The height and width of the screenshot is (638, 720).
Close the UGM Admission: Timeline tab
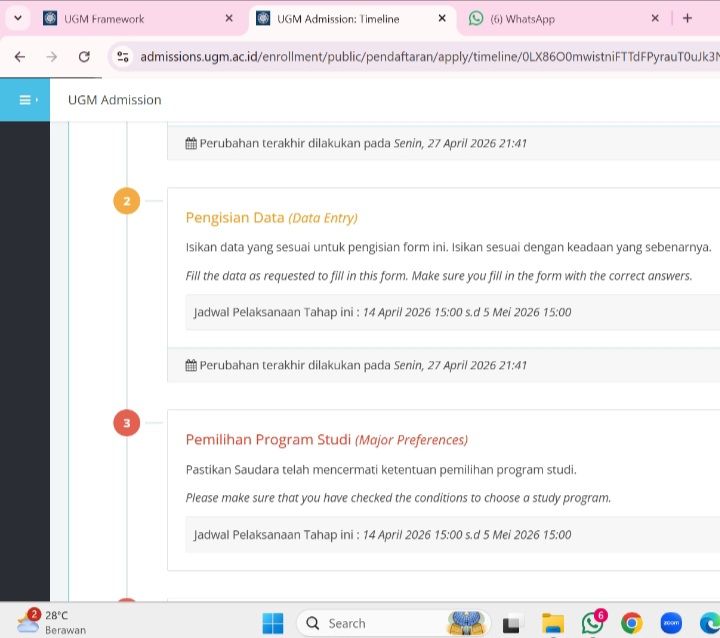(x=442, y=18)
